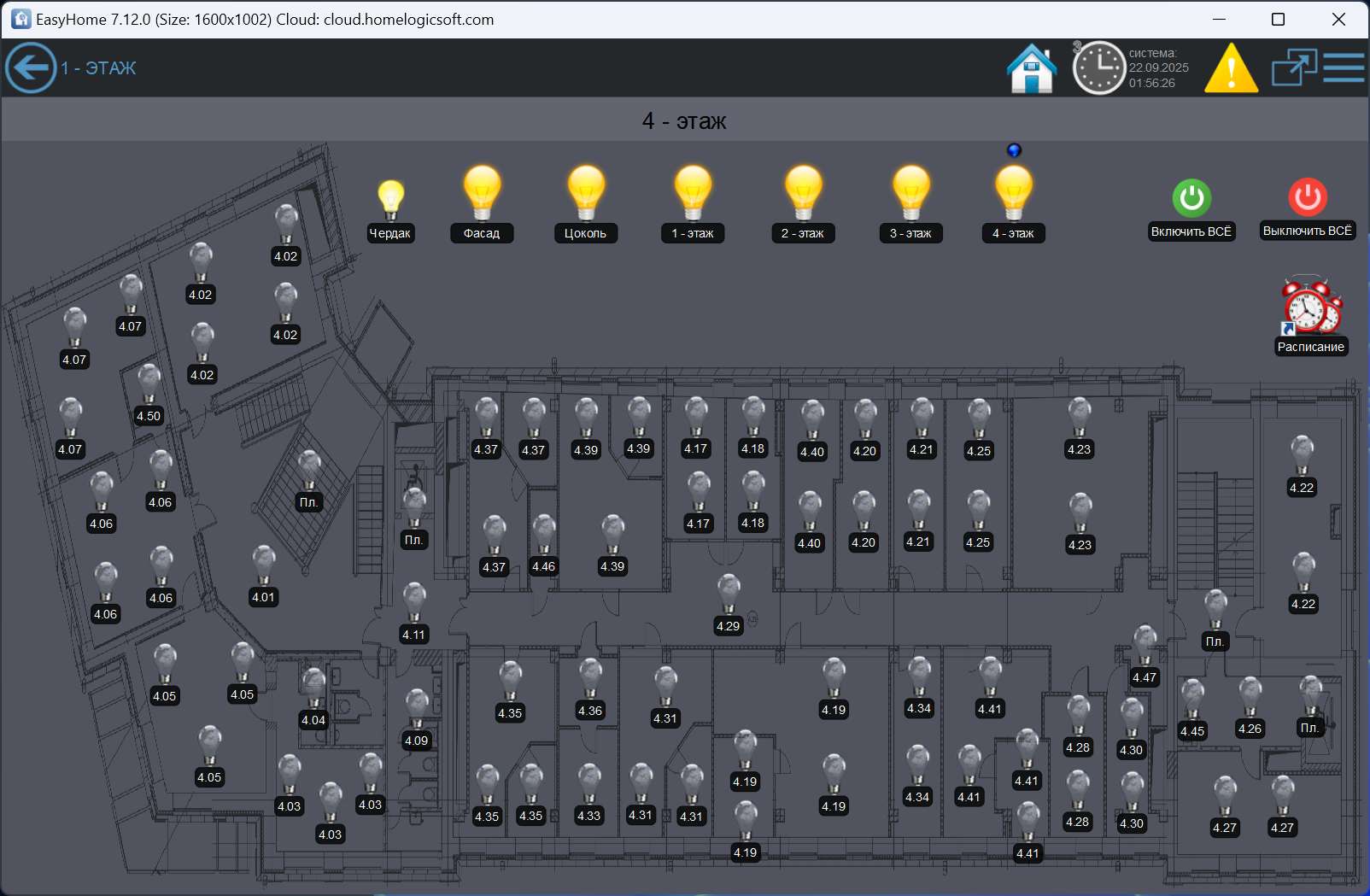Toggle lamp 4.29 in the corridor
The image size is (1370, 896).
pyautogui.click(x=729, y=595)
